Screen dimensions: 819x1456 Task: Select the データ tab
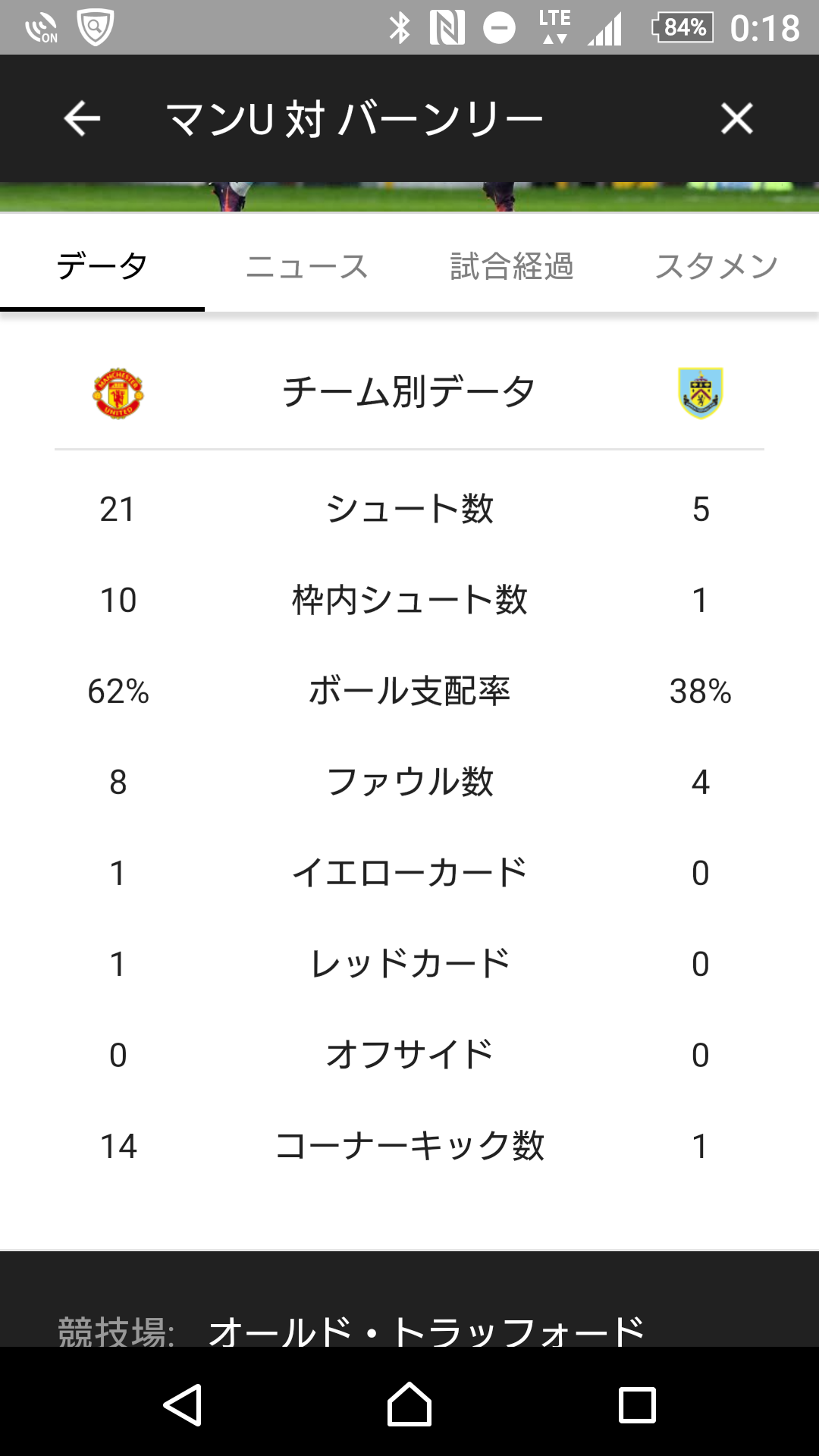[x=102, y=266]
